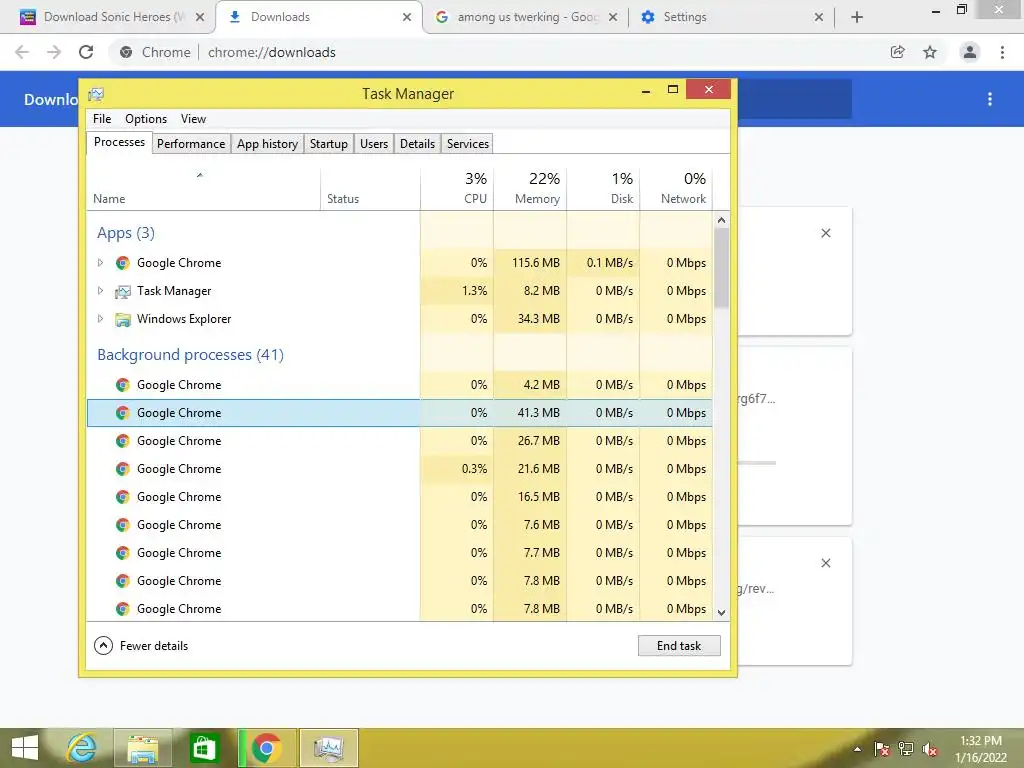This screenshot has height=768, width=1024.
Task: Click the scroll up arrow in process list
Action: pos(721,220)
